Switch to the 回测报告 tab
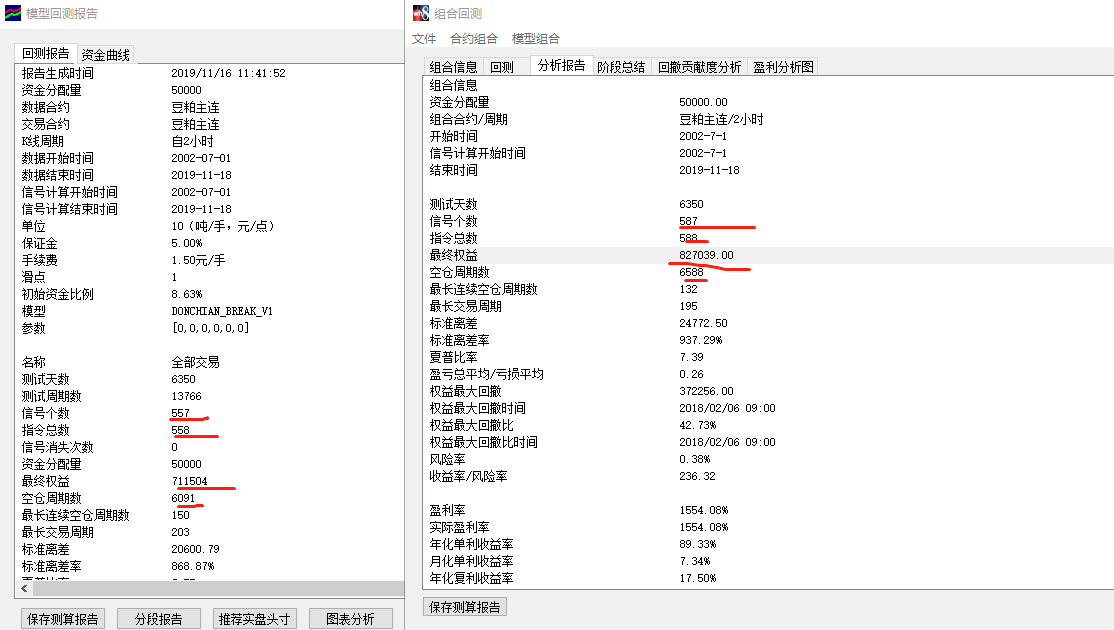Viewport: 1114px width, 630px height. pyautogui.click(x=45, y=54)
